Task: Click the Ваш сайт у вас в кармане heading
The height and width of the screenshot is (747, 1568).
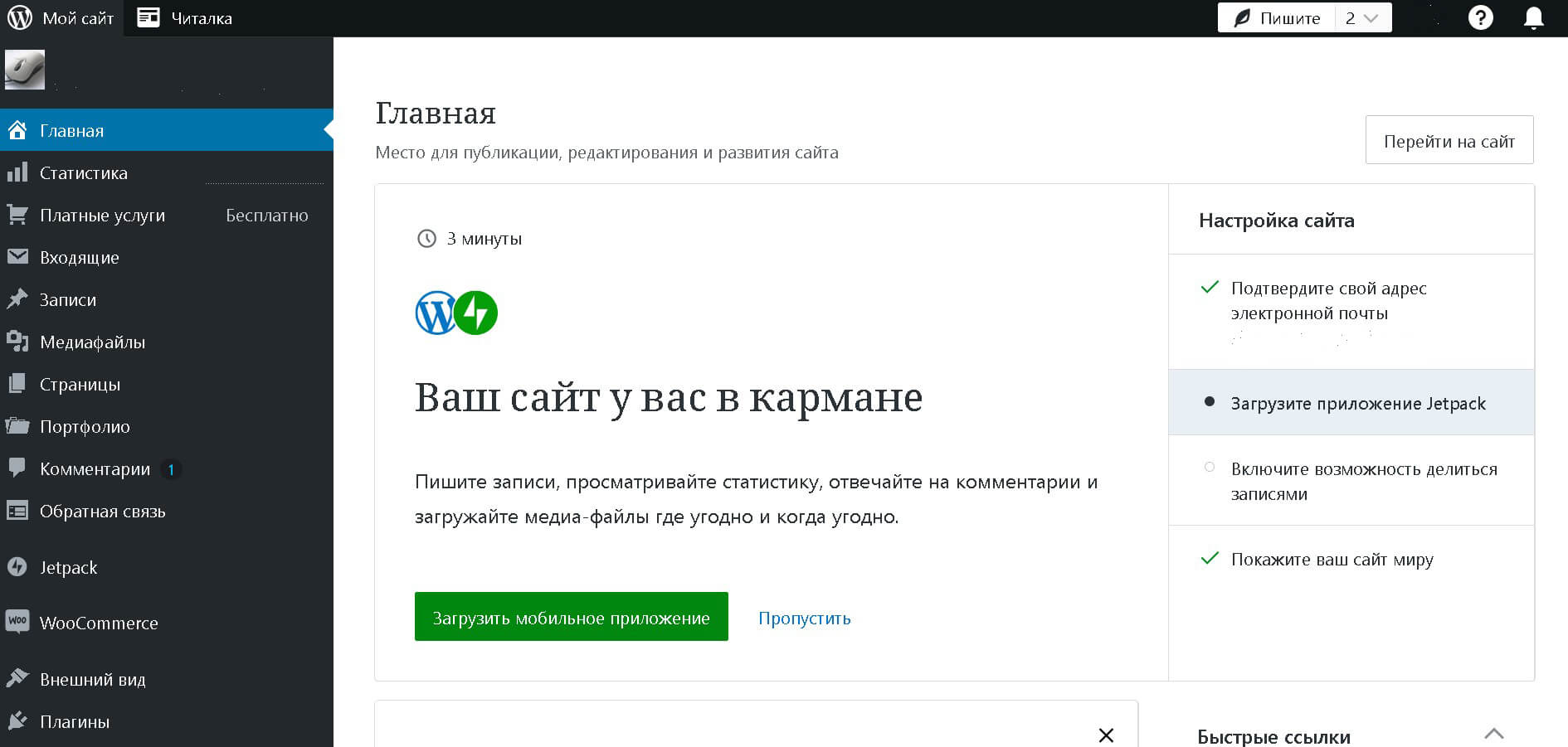Action: 669,397
